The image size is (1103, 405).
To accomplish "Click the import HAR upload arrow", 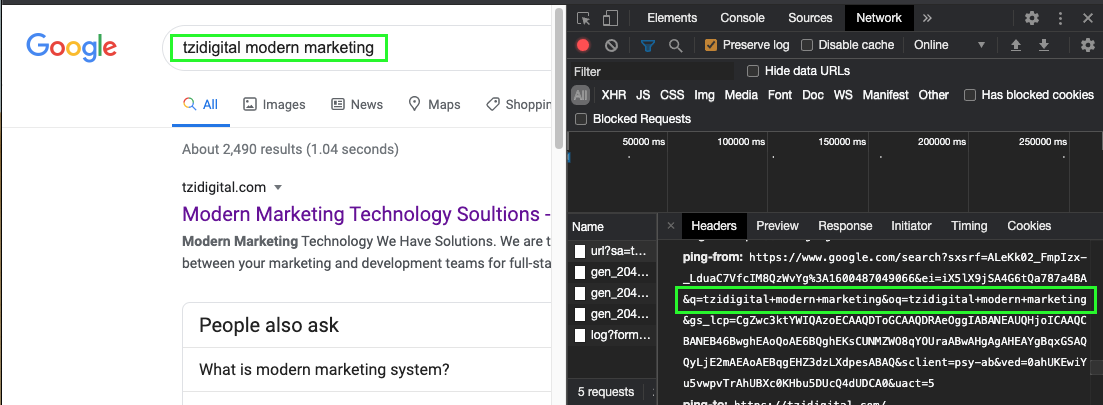I will click(x=1016, y=45).
